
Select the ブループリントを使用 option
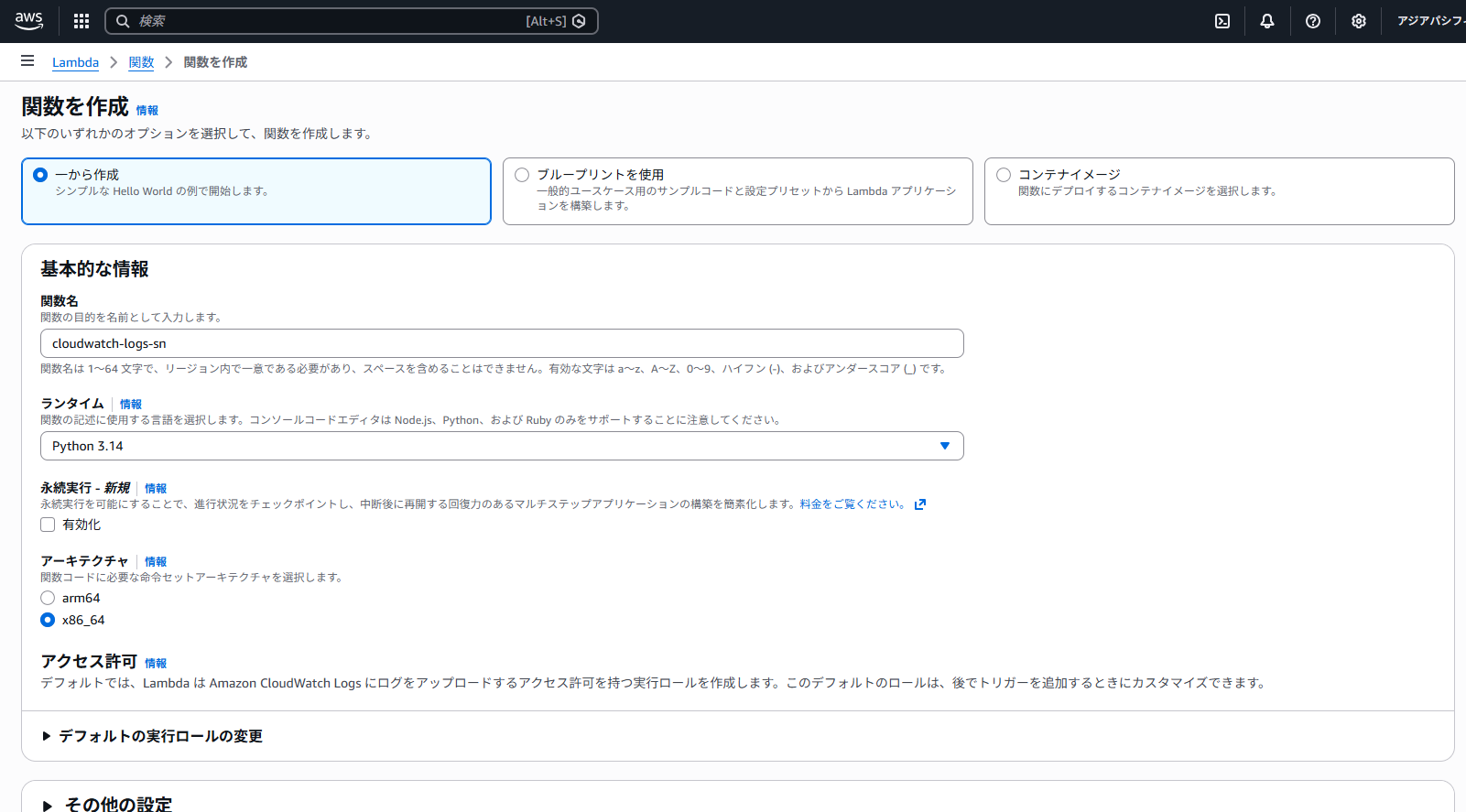pyautogui.click(x=522, y=175)
